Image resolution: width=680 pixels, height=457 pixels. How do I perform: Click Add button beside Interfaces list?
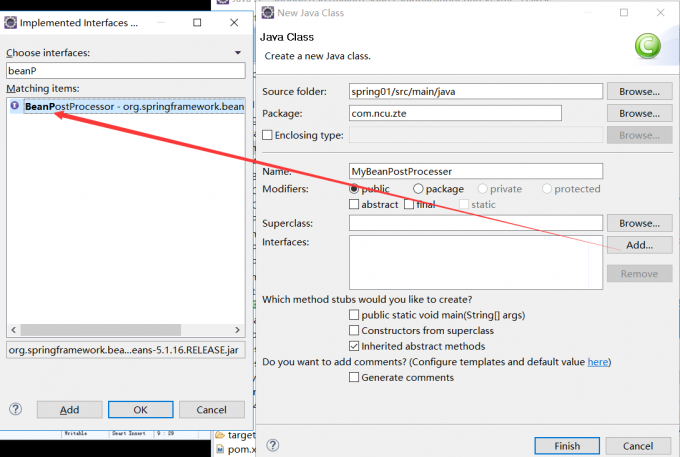tap(638, 245)
